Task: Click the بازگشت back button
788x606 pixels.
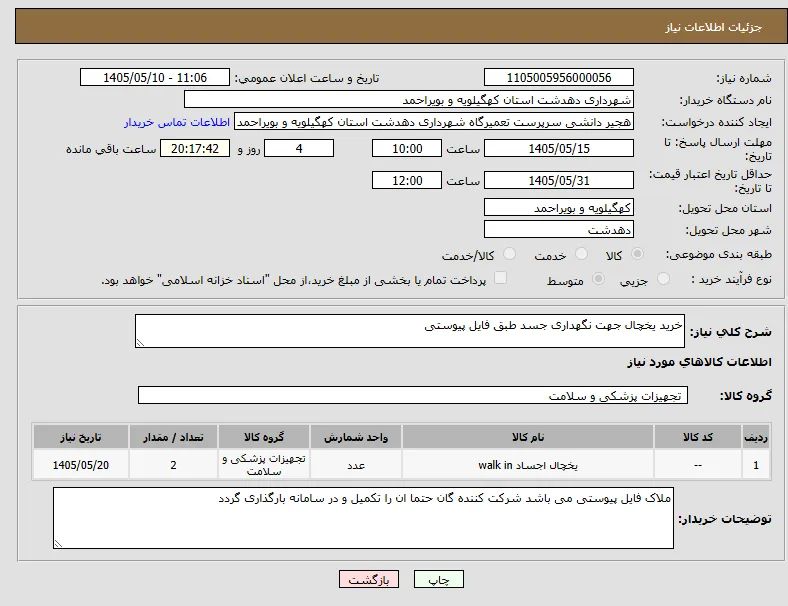Action: [x=369, y=579]
